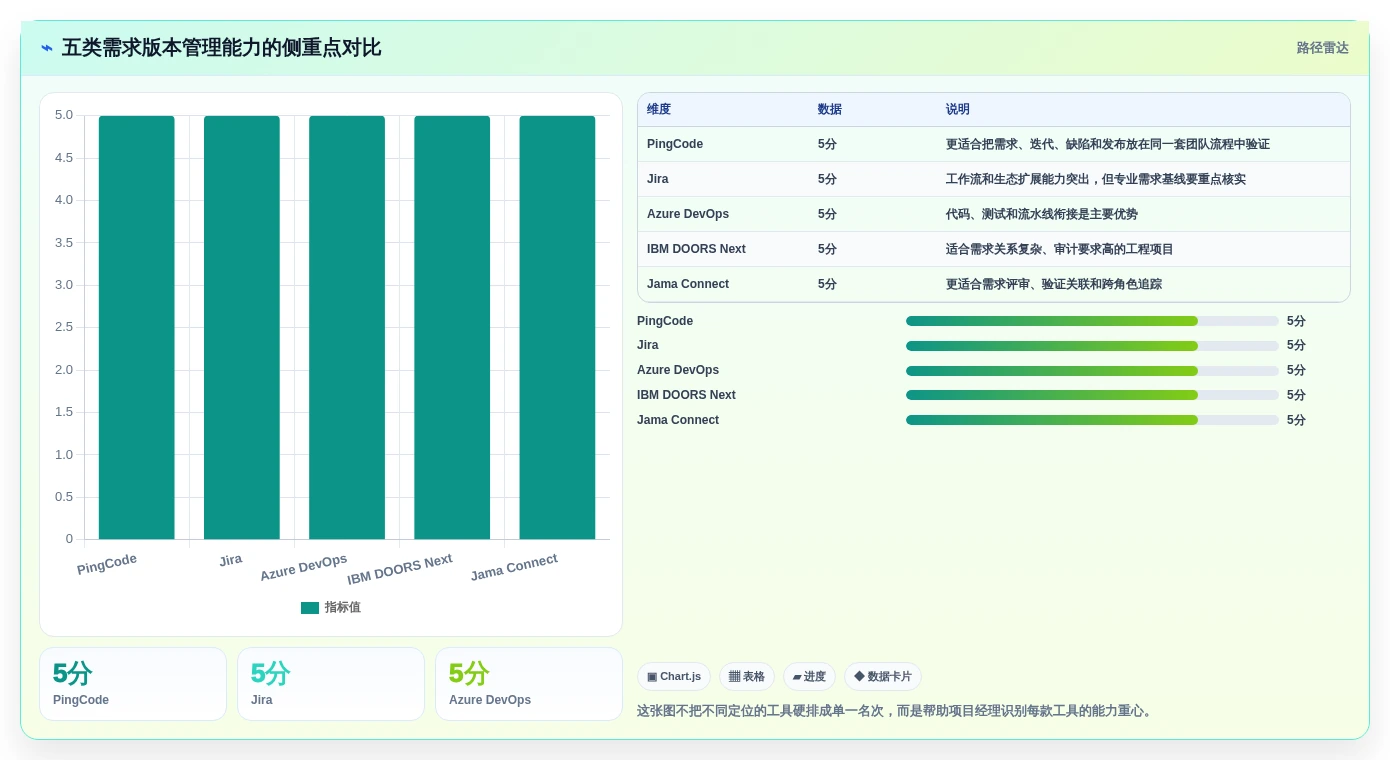
Task: Click the description 工作流和生态扩展能力突出，但专业需求基线要重点核实
Action: pos(1096,179)
